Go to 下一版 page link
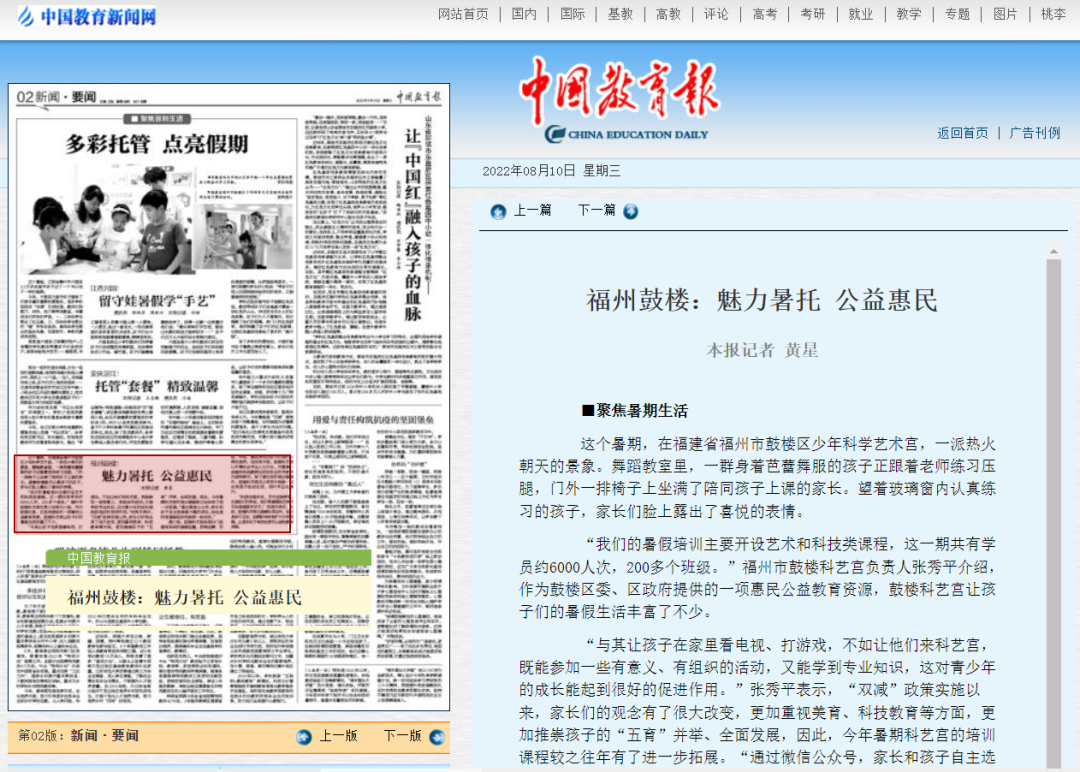The height and width of the screenshot is (772, 1080). [x=402, y=736]
